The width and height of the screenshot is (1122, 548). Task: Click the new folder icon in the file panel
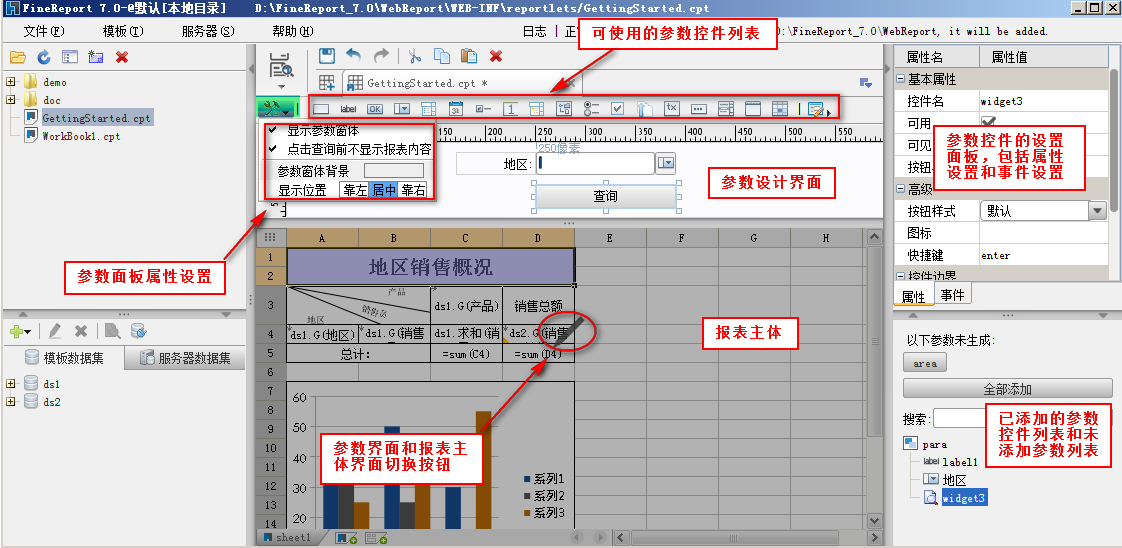tap(96, 57)
